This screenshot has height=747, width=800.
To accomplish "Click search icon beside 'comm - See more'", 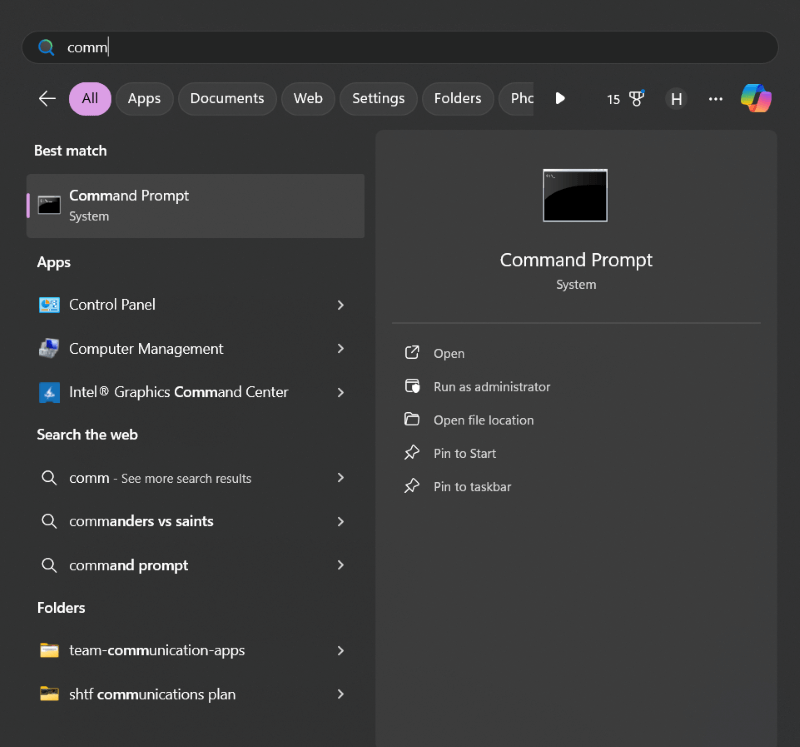I will (49, 478).
